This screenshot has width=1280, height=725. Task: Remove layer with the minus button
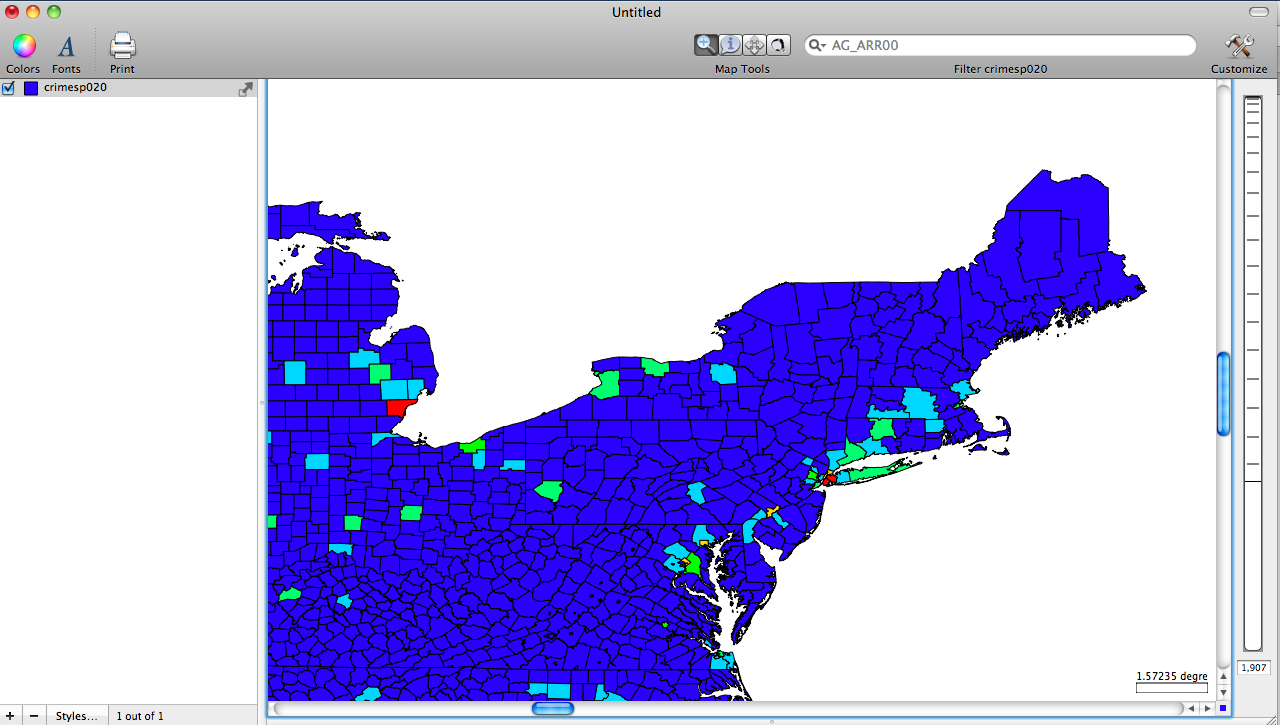[34, 716]
